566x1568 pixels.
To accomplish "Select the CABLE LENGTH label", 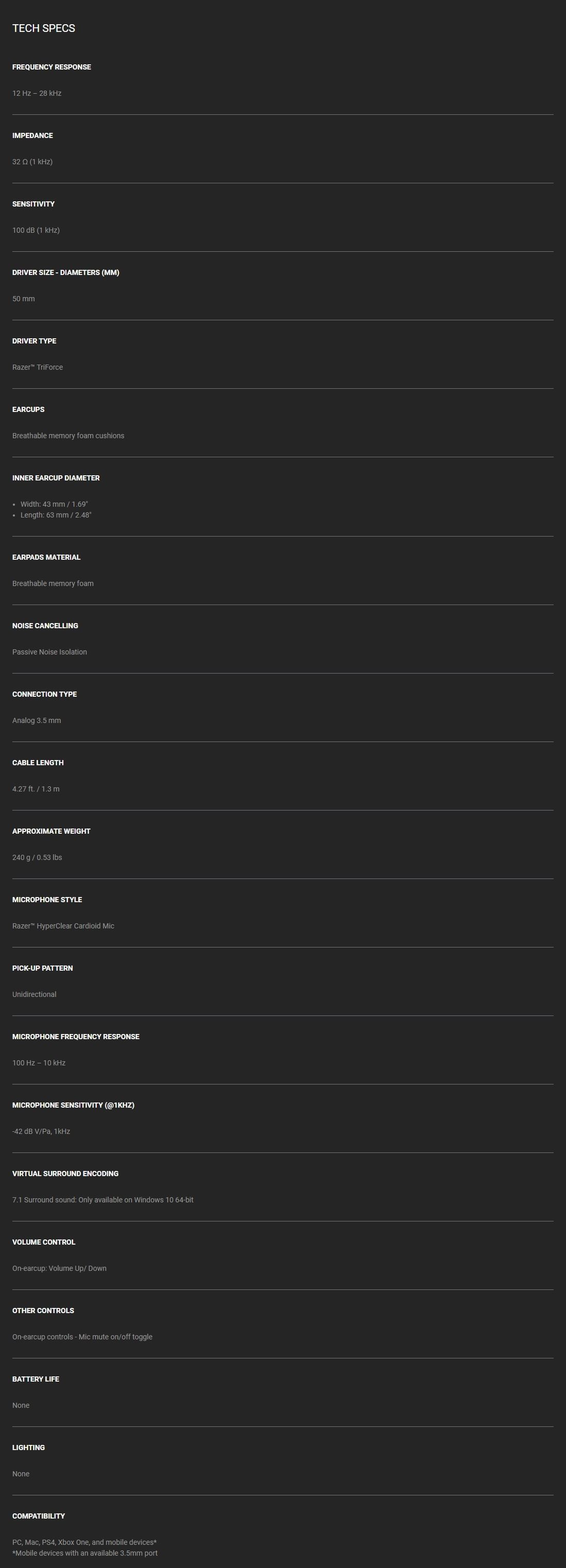I will coord(38,763).
